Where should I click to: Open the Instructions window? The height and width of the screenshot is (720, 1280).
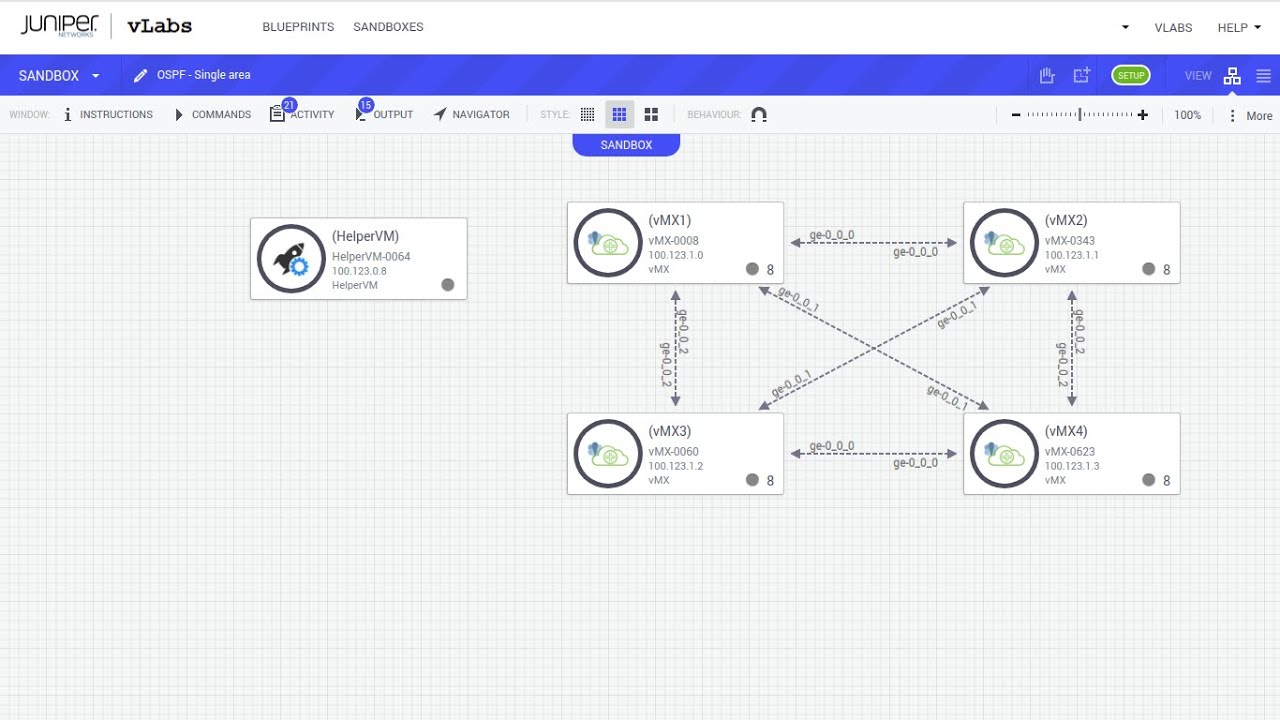tap(108, 115)
